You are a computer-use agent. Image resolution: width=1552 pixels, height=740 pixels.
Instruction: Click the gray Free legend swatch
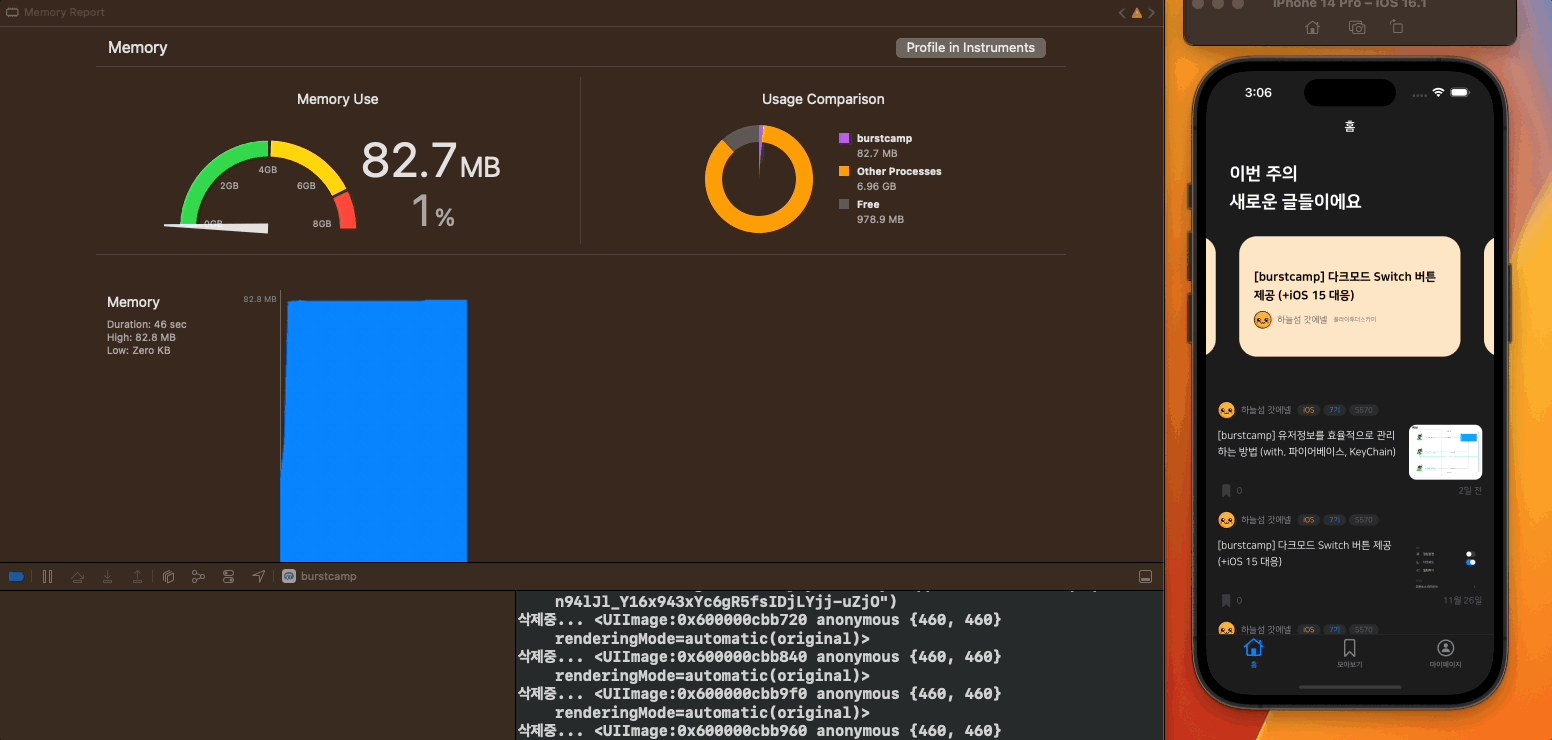(x=844, y=204)
